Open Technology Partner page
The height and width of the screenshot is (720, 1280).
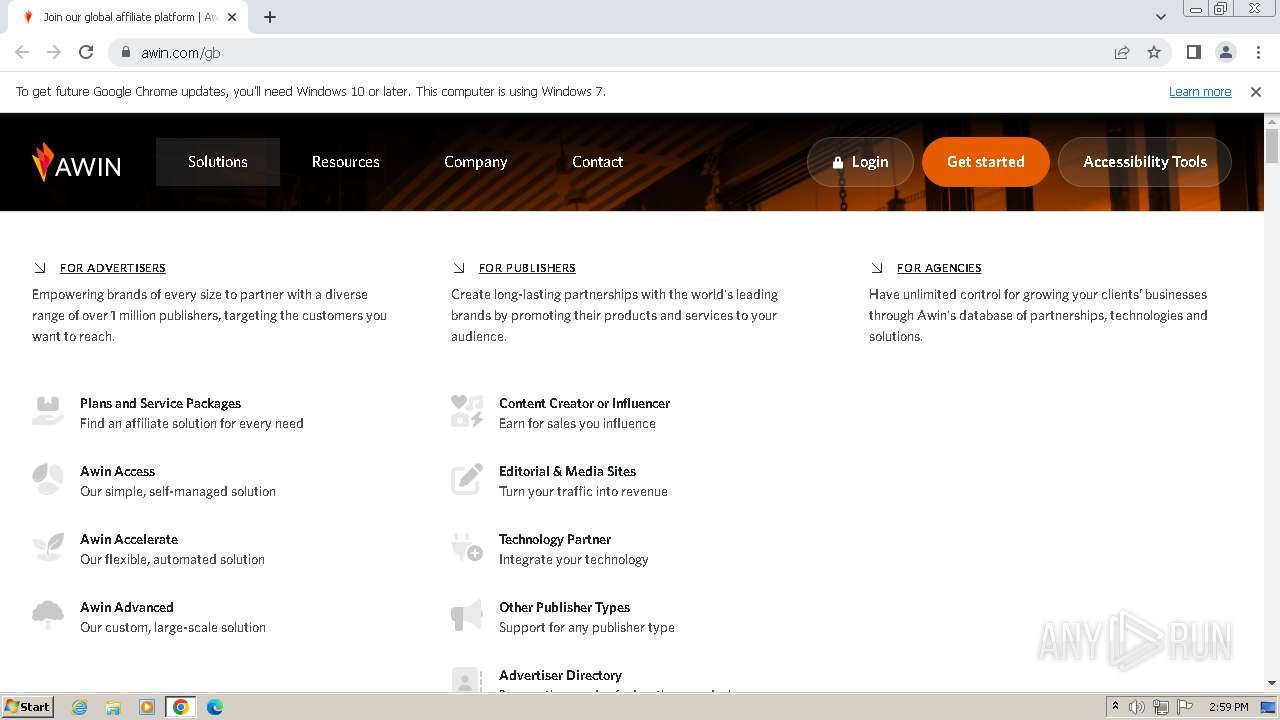coord(555,539)
